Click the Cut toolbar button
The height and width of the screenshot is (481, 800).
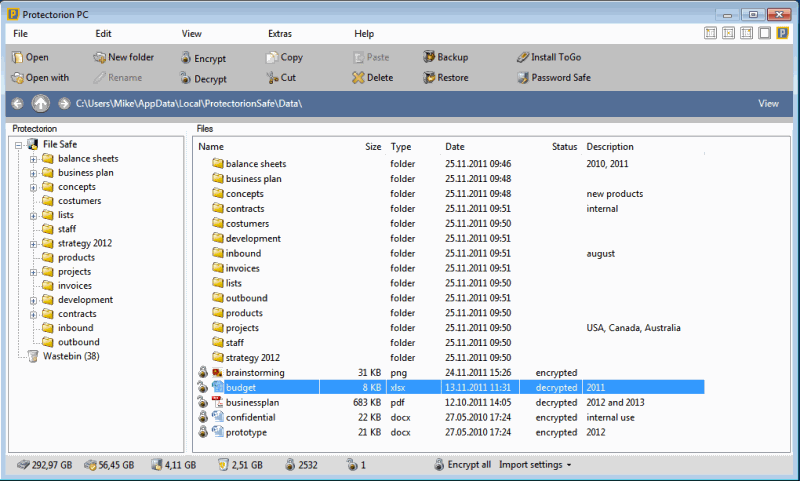[281, 78]
